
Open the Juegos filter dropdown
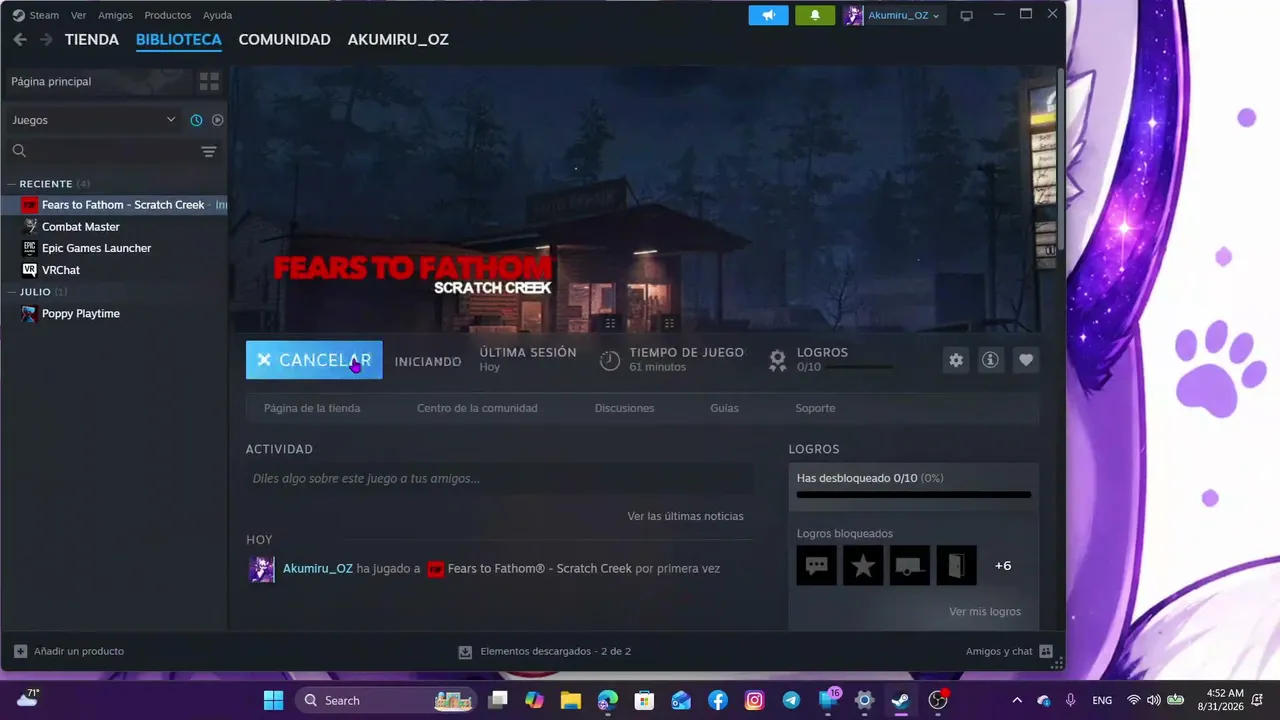click(x=93, y=120)
